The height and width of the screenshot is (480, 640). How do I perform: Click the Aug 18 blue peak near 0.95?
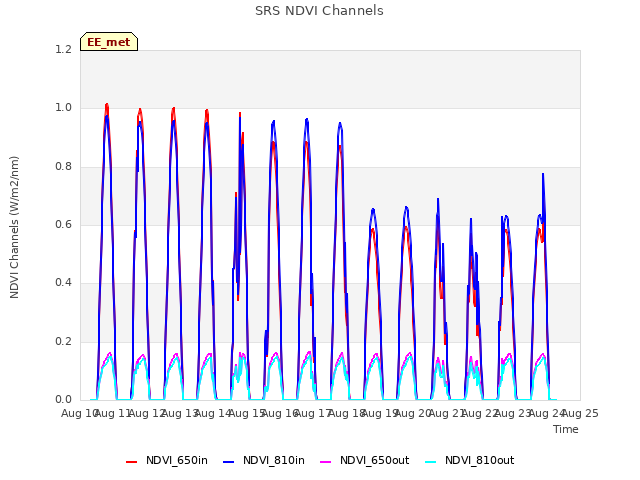click(x=340, y=123)
